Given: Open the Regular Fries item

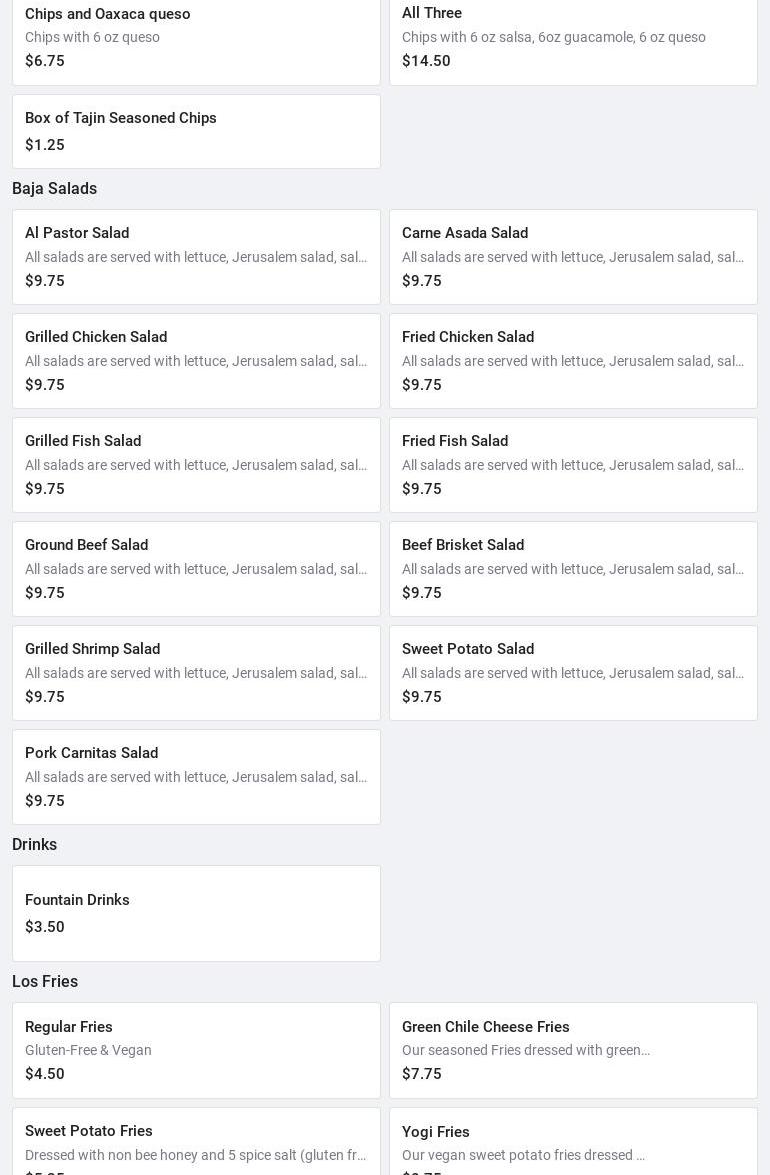Looking at the screenshot, I should click(x=196, y=1050).
